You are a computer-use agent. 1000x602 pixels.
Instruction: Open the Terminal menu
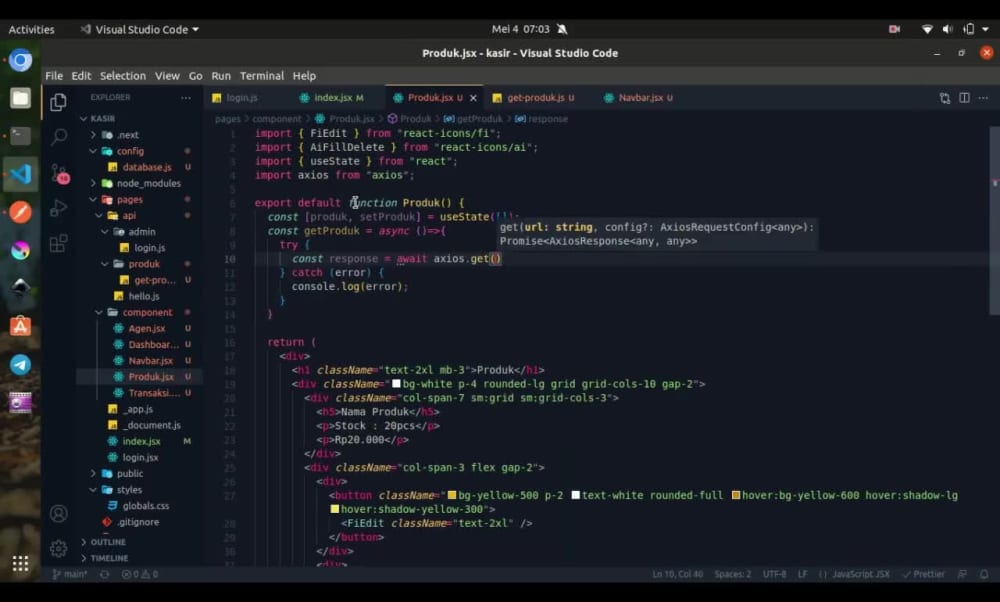click(x=261, y=76)
